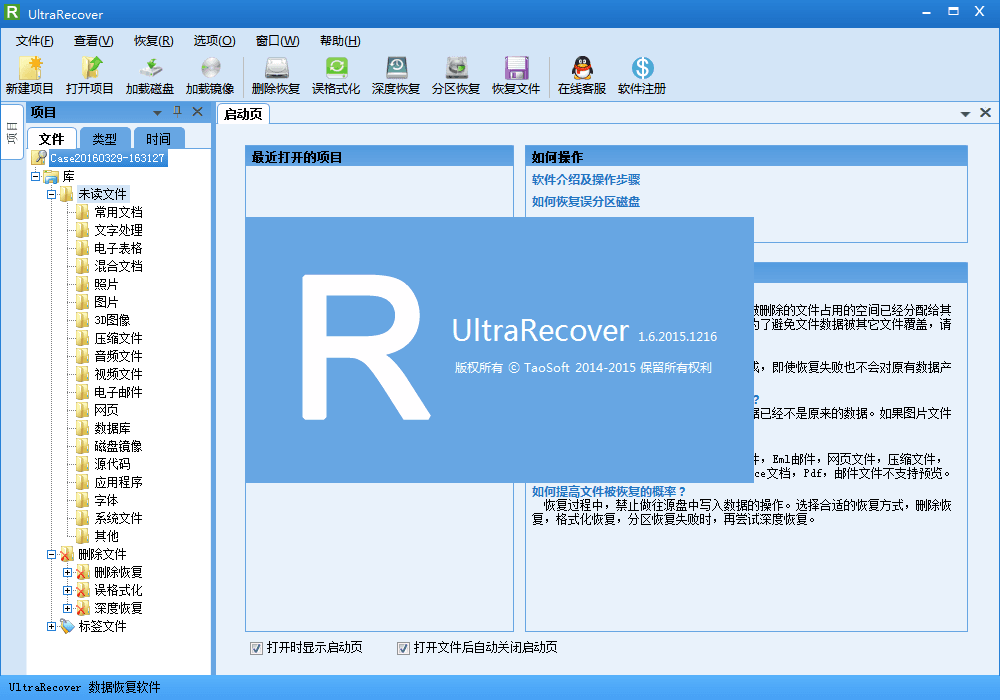This screenshot has width=1000, height=700.
Task: Open the 恢复(R) menu
Action: pyautogui.click(x=154, y=41)
